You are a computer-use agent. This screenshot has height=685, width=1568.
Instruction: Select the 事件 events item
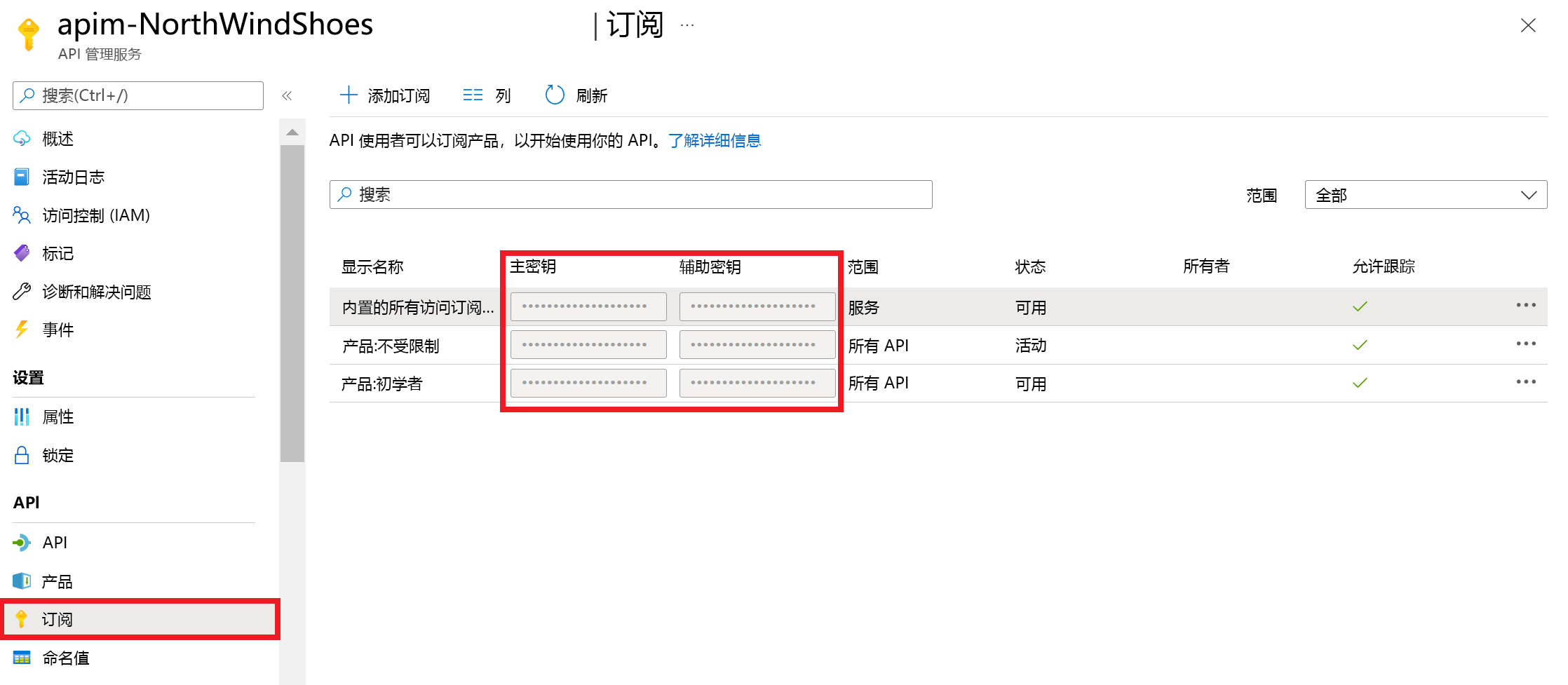pos(58,330)
